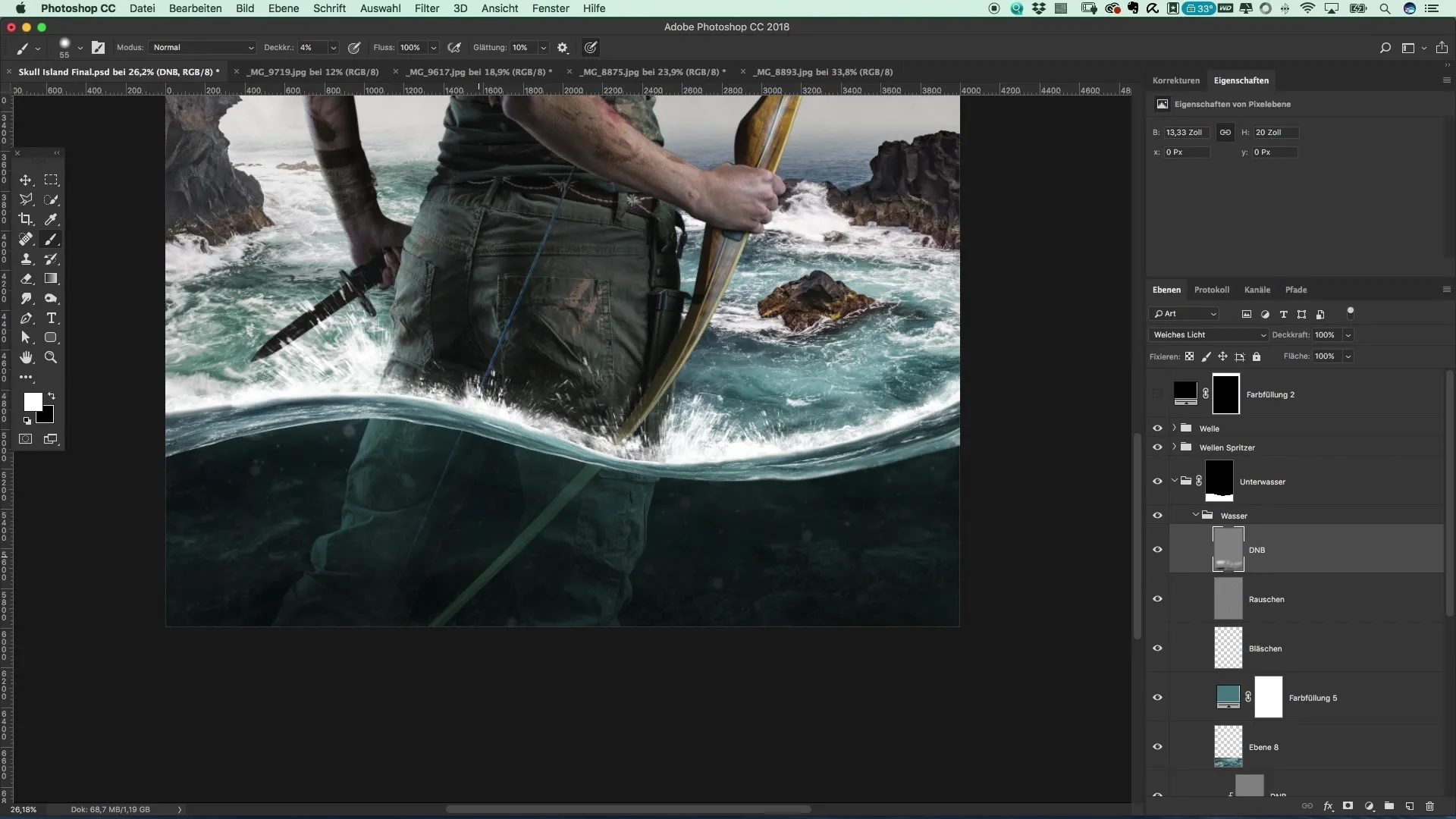Open the Filter menu

click(x=427, y=8)
